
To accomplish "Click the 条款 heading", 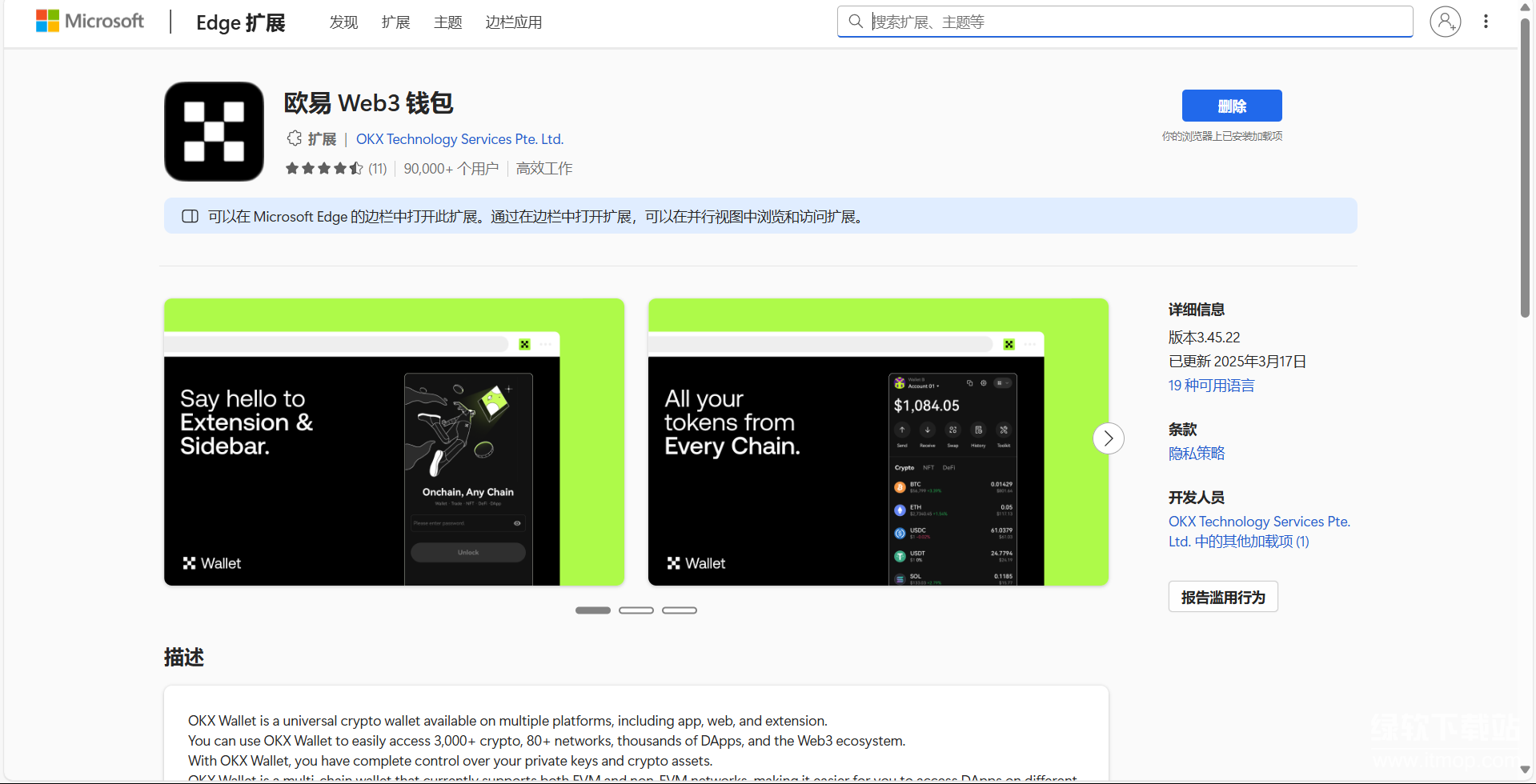I will pos(1183,430).
